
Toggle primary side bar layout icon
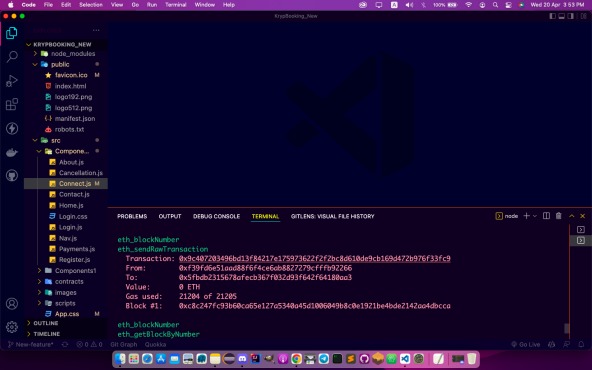click(552, 16)
